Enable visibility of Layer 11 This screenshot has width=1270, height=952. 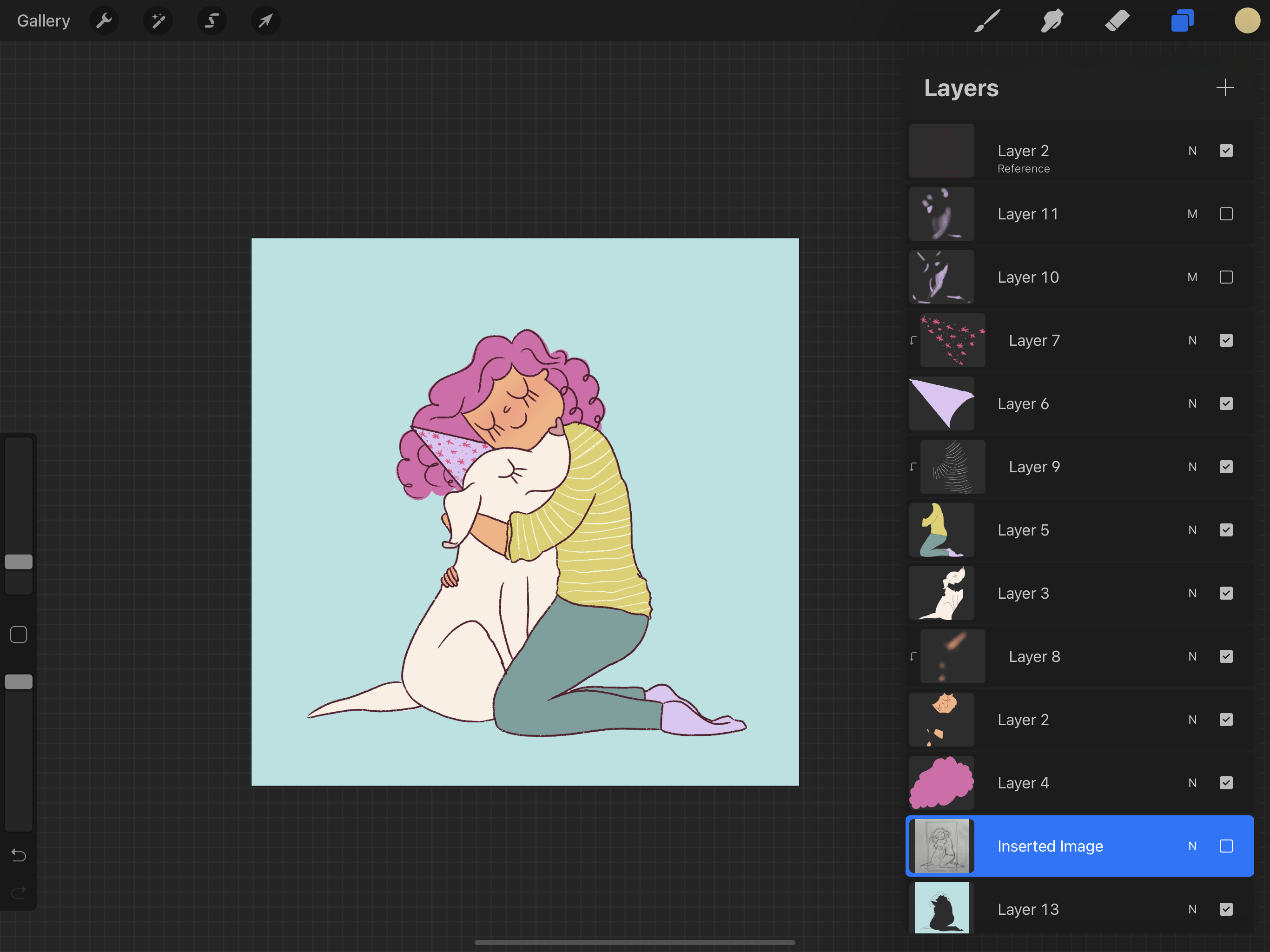1226,214
